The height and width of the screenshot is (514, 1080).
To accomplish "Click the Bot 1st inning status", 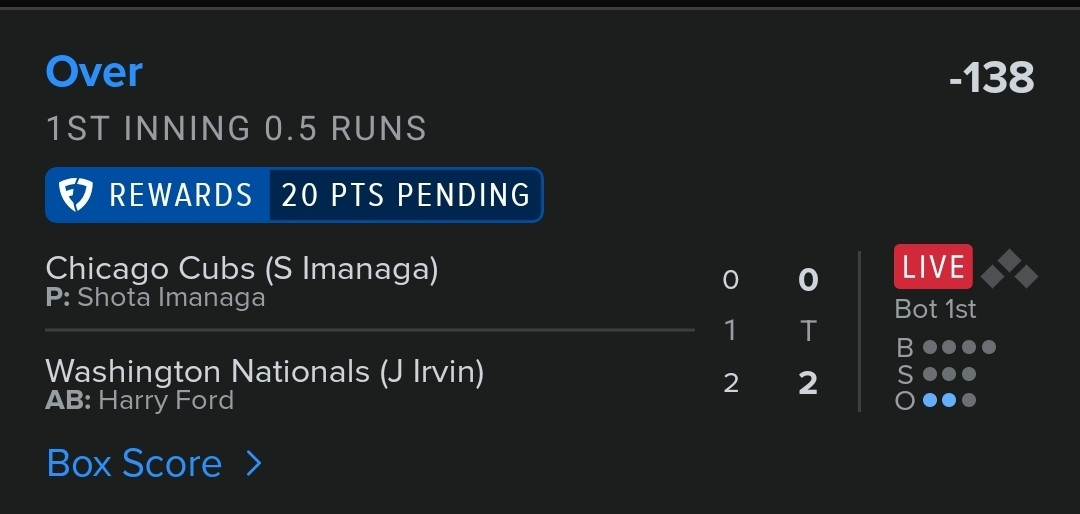I will tap(935, 309).
